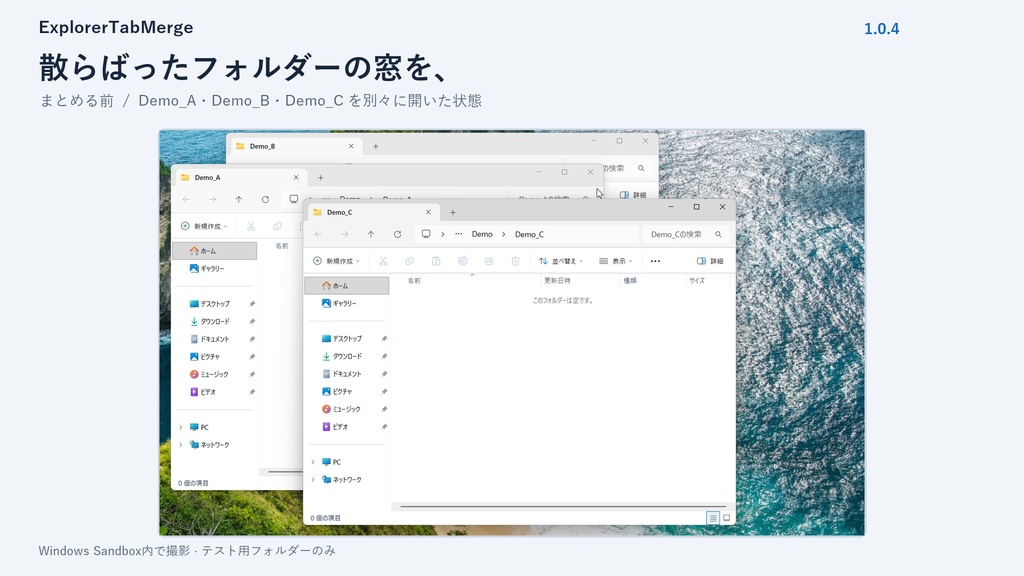Refresh the Demo_C window
Viewport: 1024px width, 576px height.
pos(397,234)
